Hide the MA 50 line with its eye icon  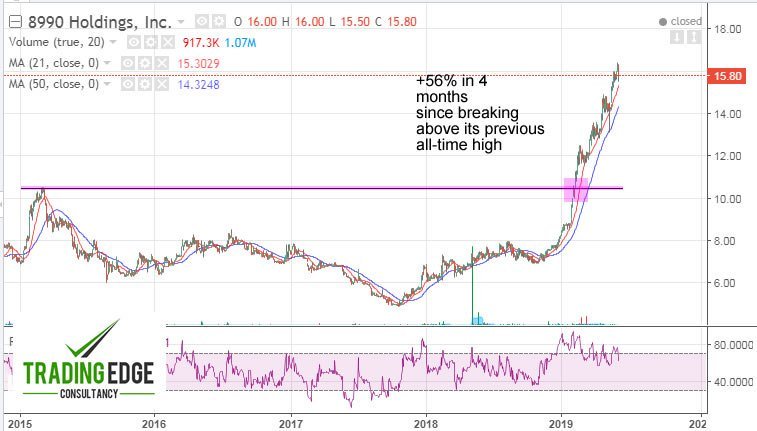128,84
